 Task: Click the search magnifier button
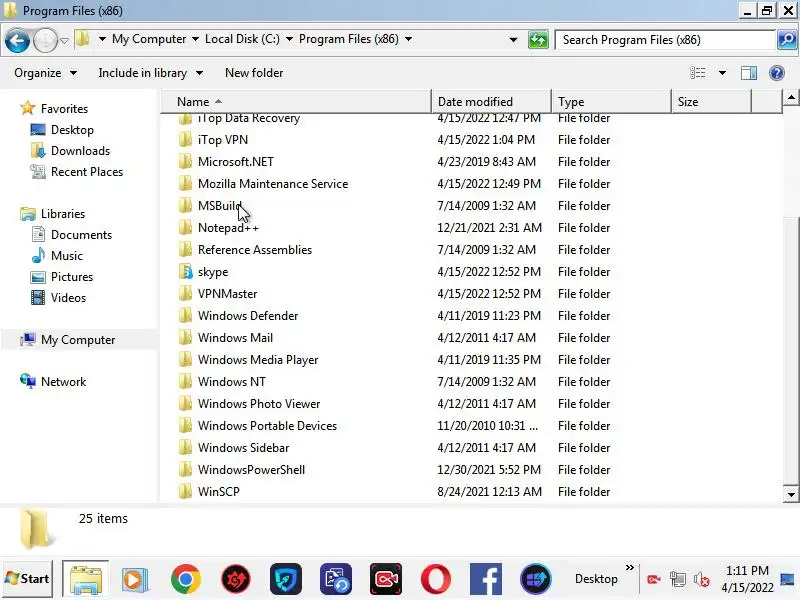(787, 40)
